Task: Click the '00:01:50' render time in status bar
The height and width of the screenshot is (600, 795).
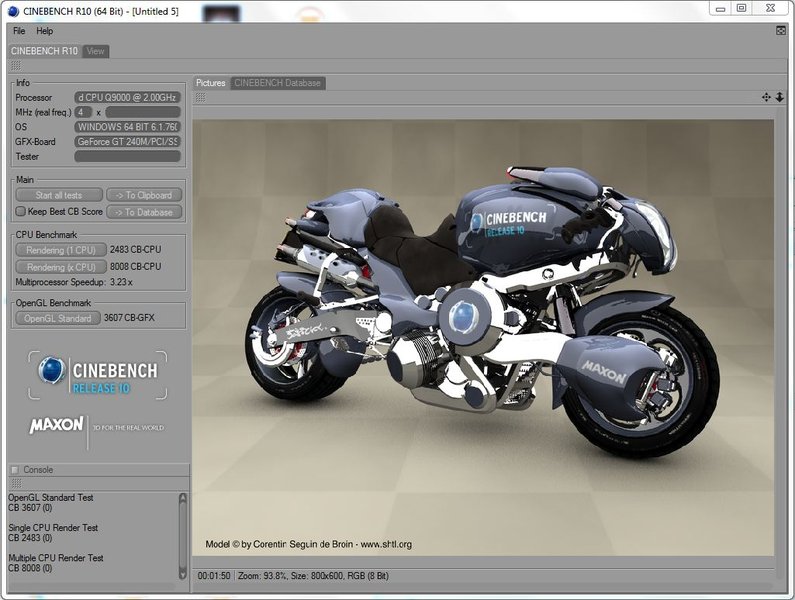Action: coord(213,576)
